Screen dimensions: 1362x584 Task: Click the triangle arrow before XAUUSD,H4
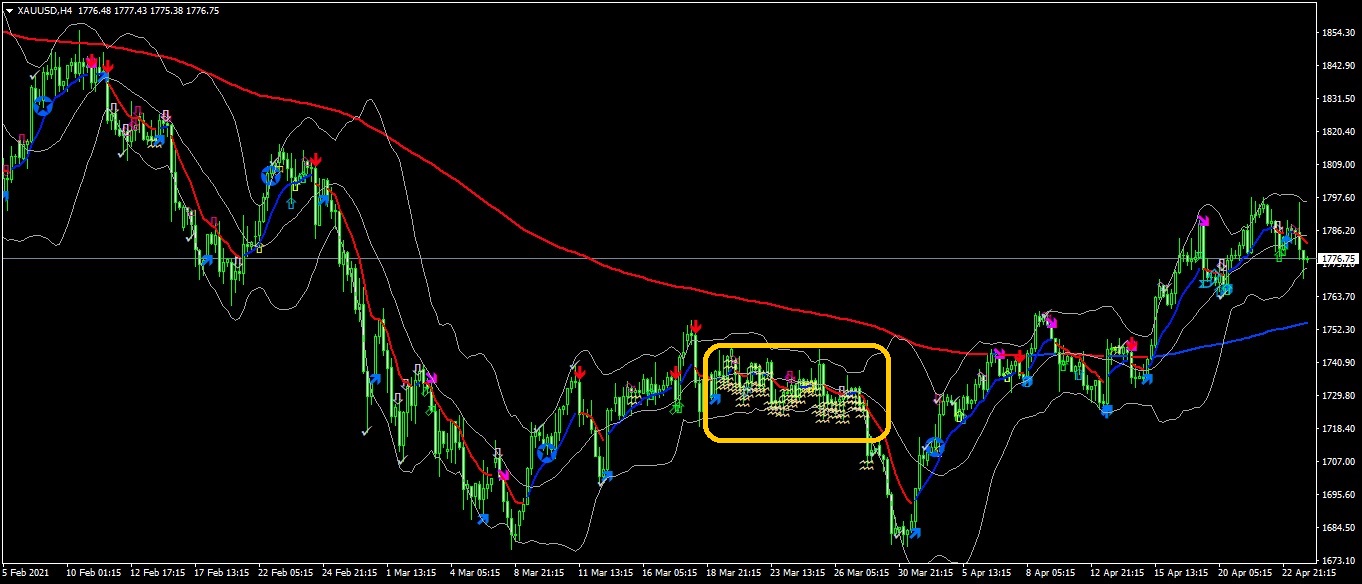(9, 9)
